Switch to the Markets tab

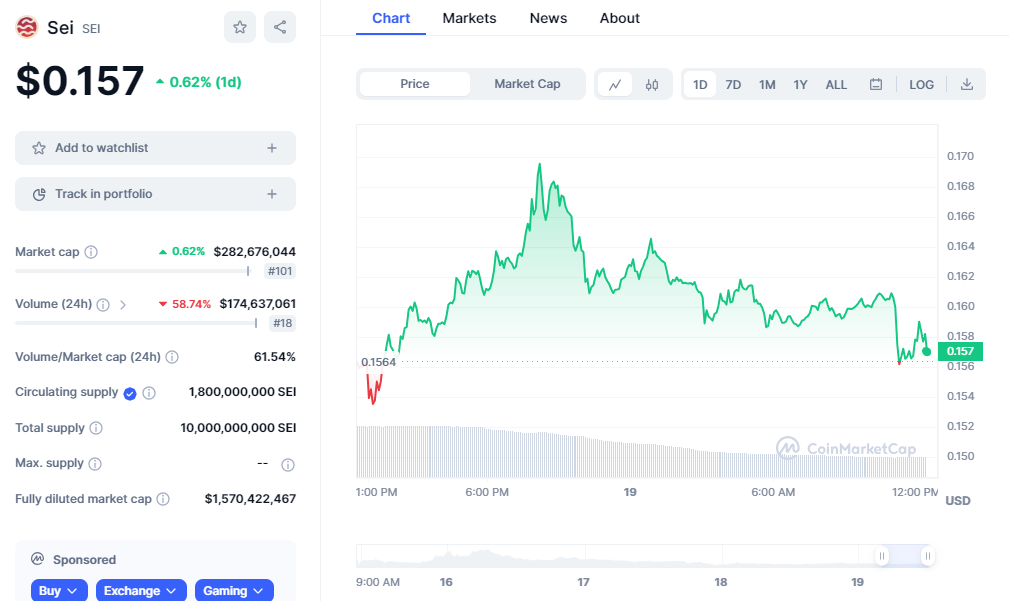[x=469, y=18]
